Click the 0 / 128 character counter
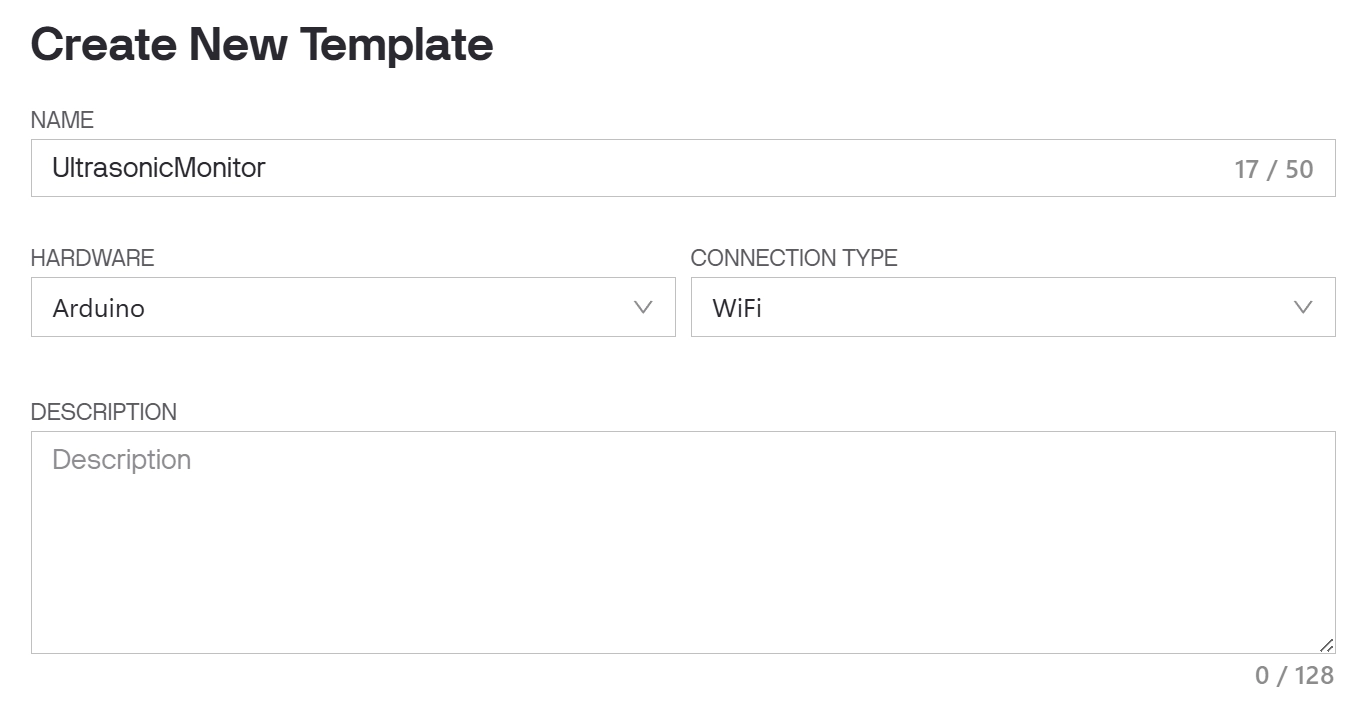Viewport: 1366px width, 717px height. pyautogui.click(x=1294, y=676)
